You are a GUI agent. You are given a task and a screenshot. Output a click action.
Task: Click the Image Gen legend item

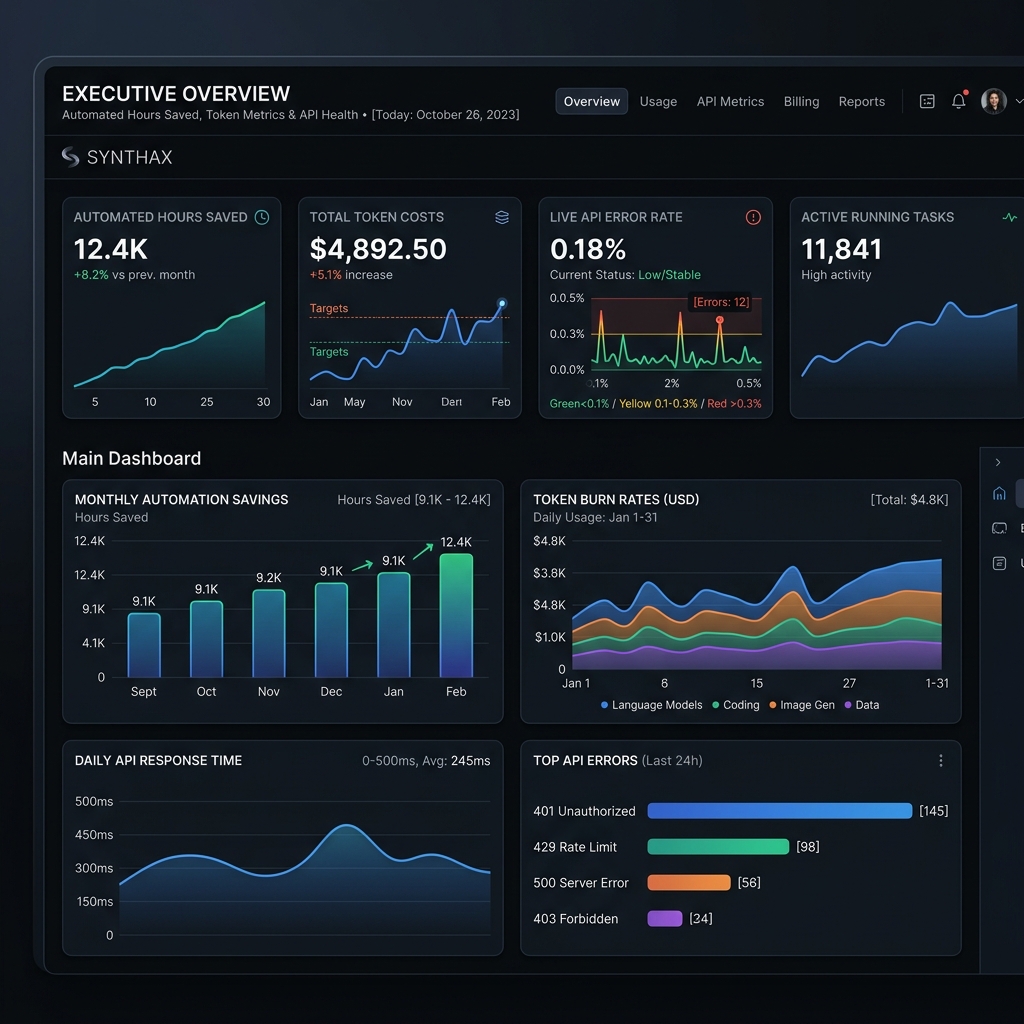click(801, 705)
